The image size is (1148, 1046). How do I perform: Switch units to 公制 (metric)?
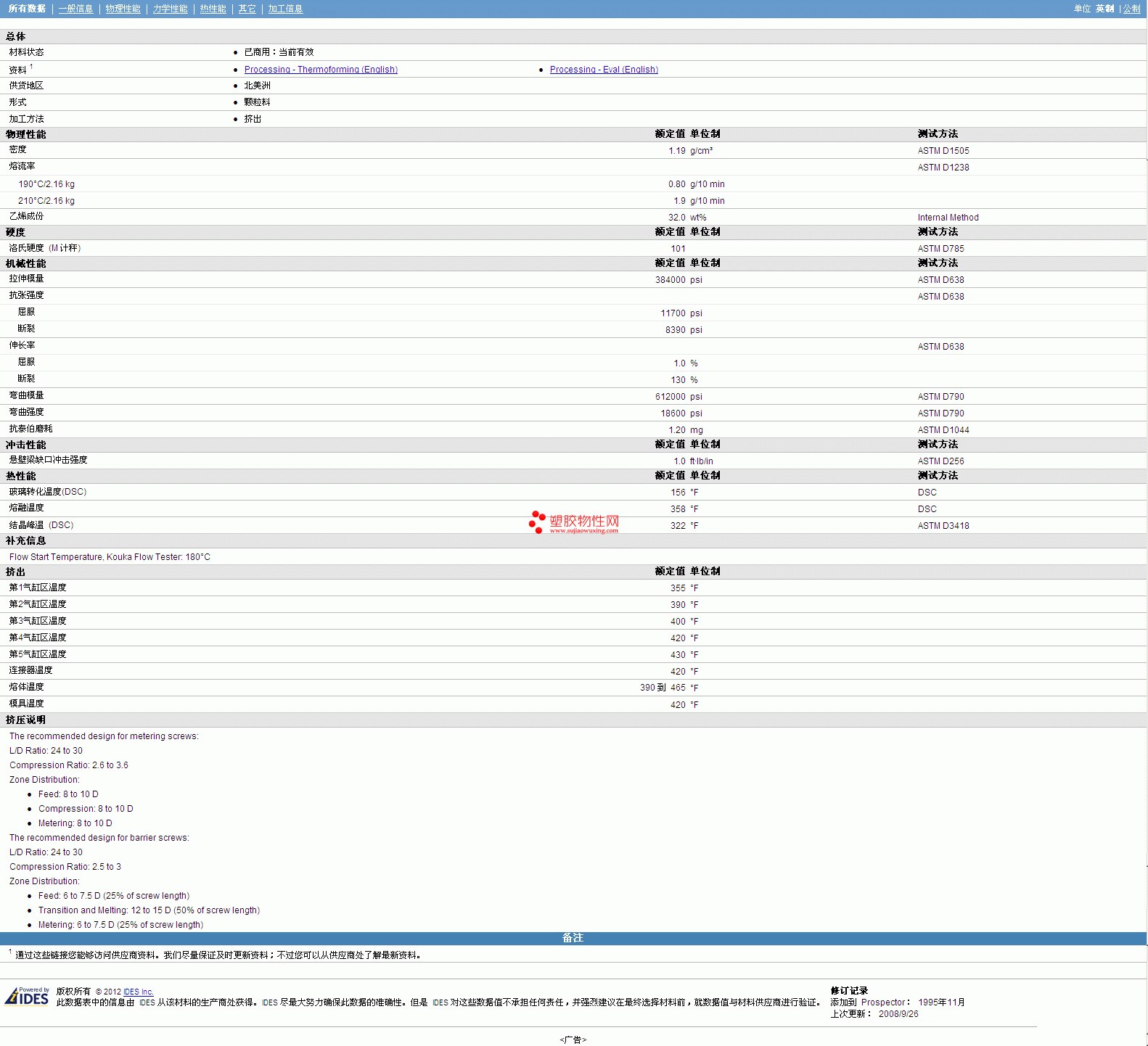1131,9
